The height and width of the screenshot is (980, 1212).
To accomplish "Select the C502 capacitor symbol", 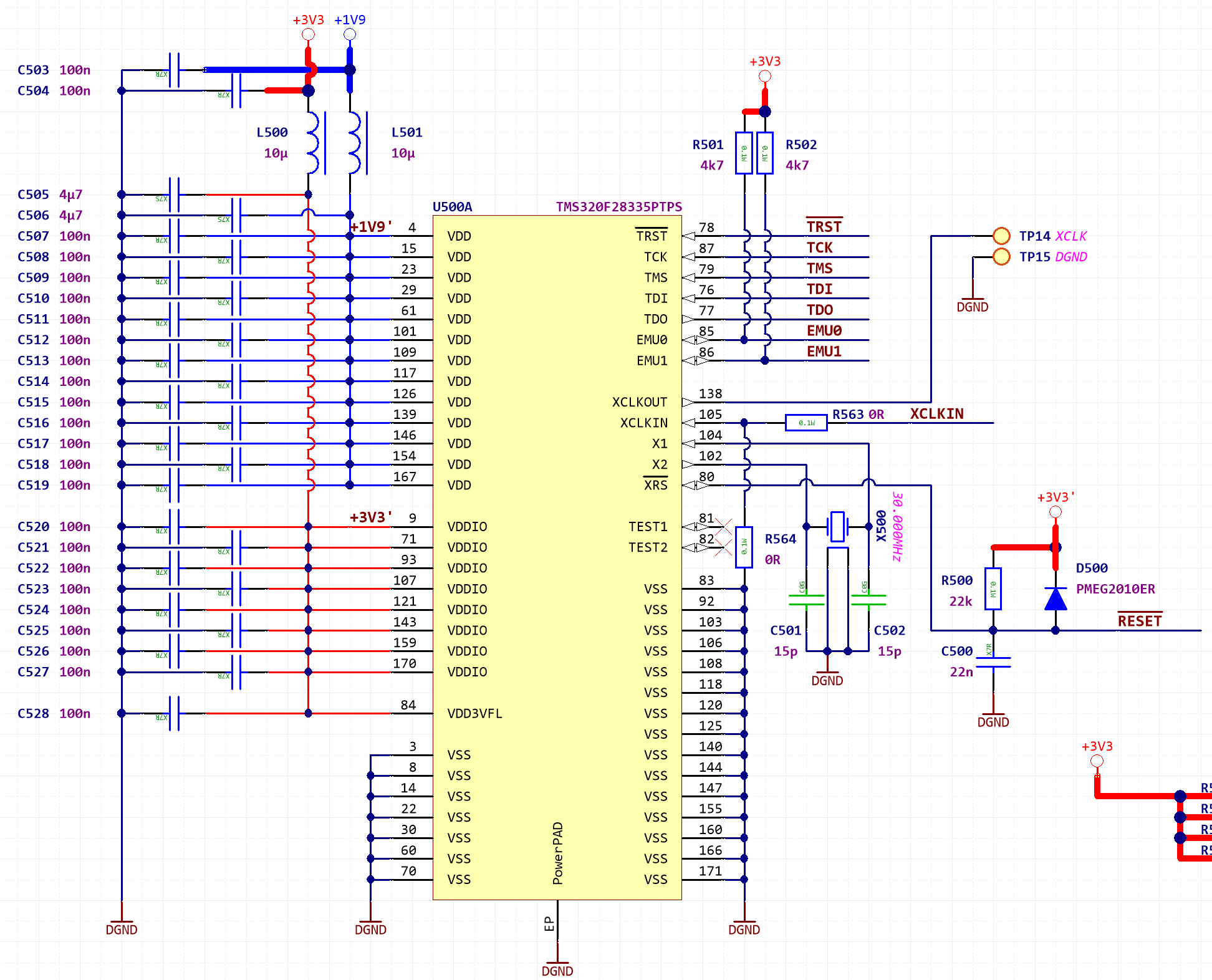I will click(868, 600).
